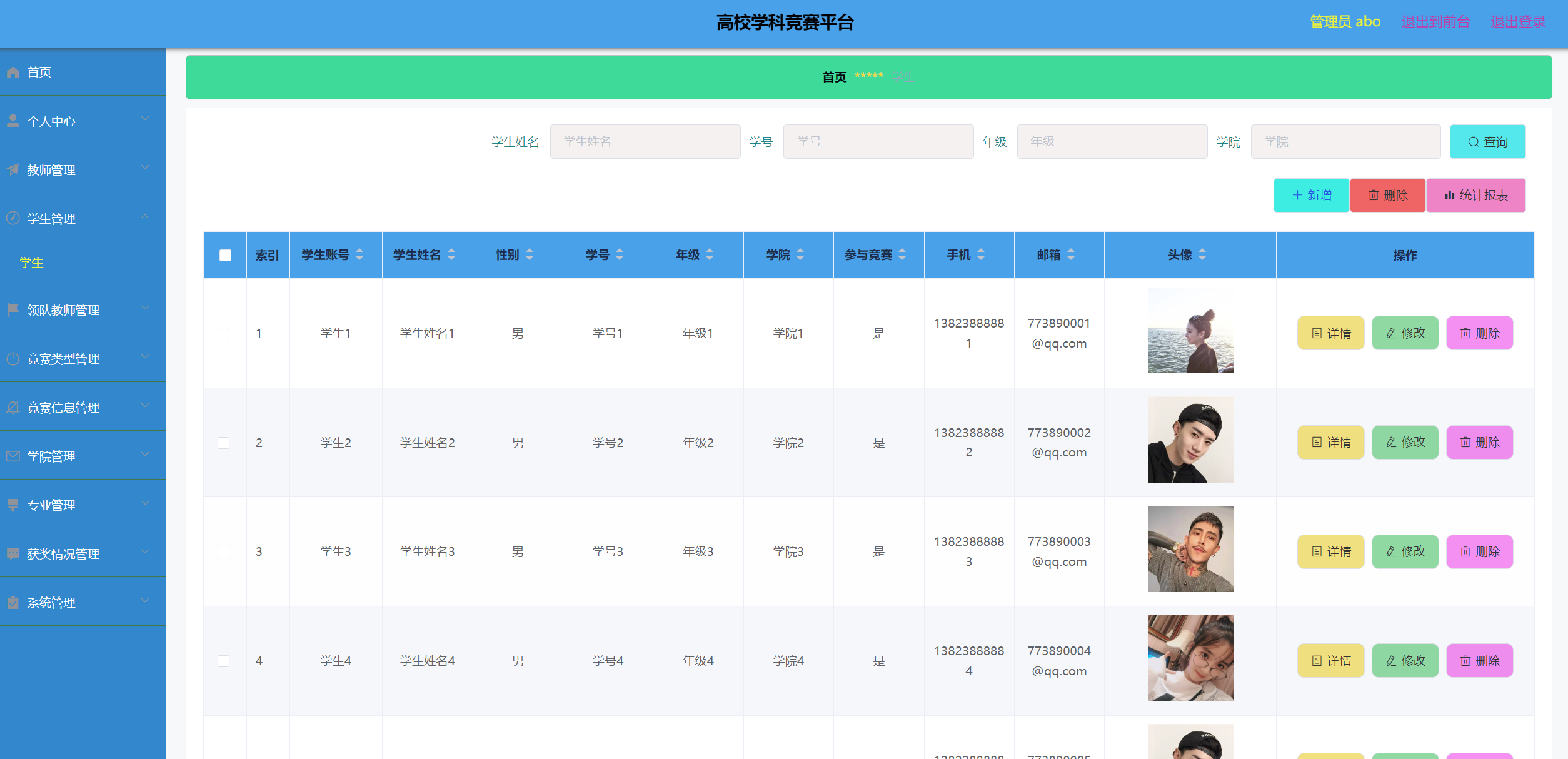Click the bell icon beside 竞赛信息管理
Image resolution: width=1568 pixels, height=759 pixels.
13,407
